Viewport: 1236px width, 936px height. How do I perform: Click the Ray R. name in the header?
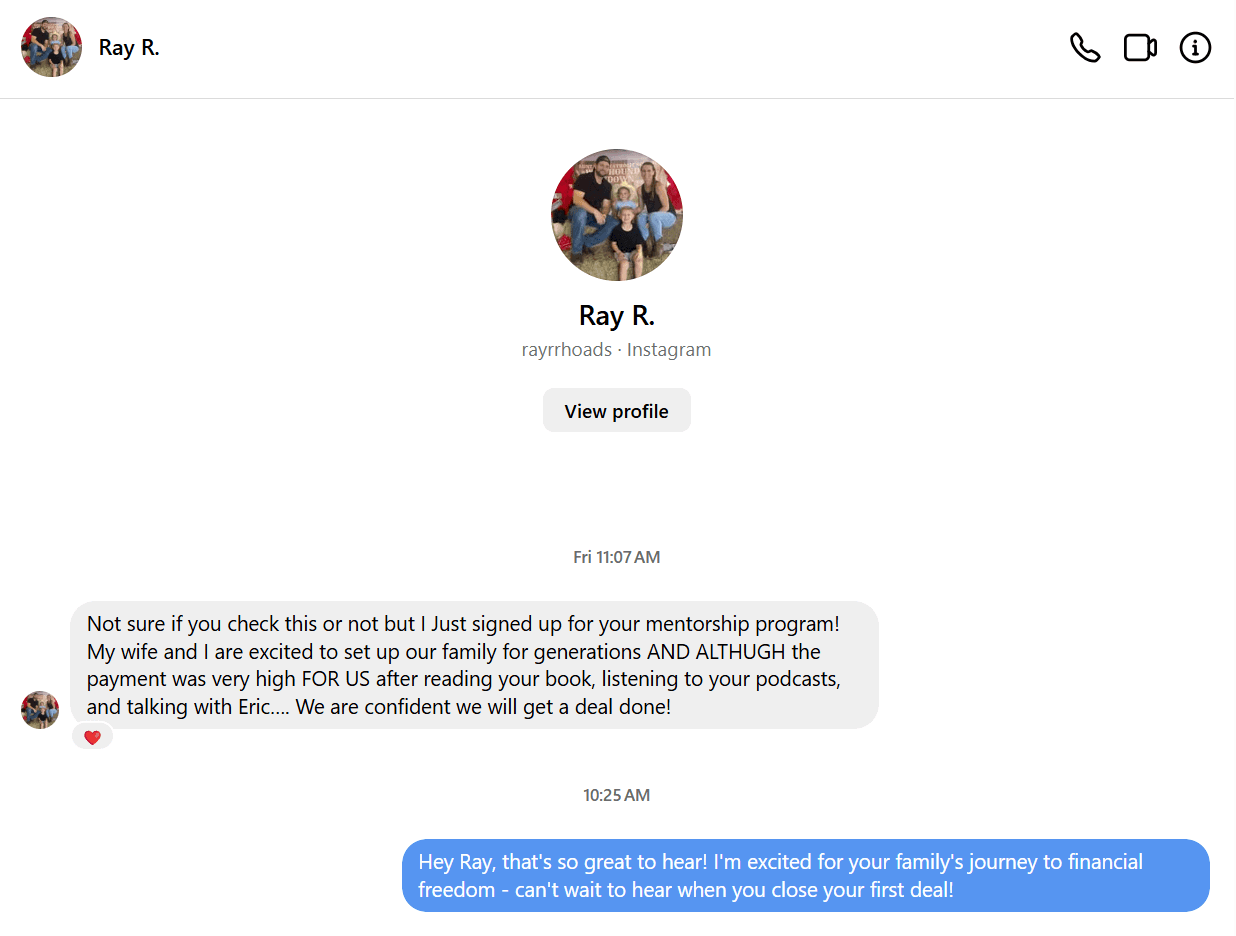(129, 48)
